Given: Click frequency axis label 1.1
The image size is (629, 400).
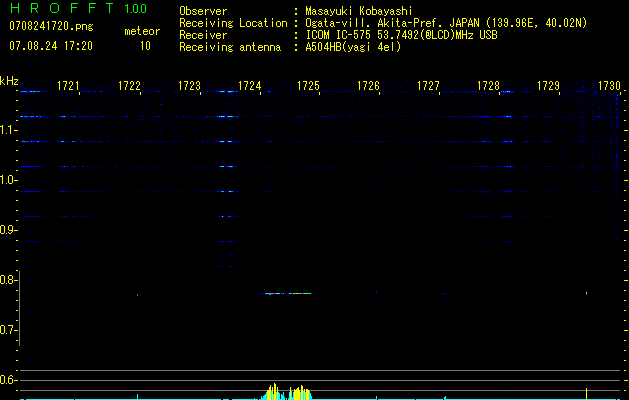Looking at the screenshot, I should pyautogui.click(x=7, y=130).
